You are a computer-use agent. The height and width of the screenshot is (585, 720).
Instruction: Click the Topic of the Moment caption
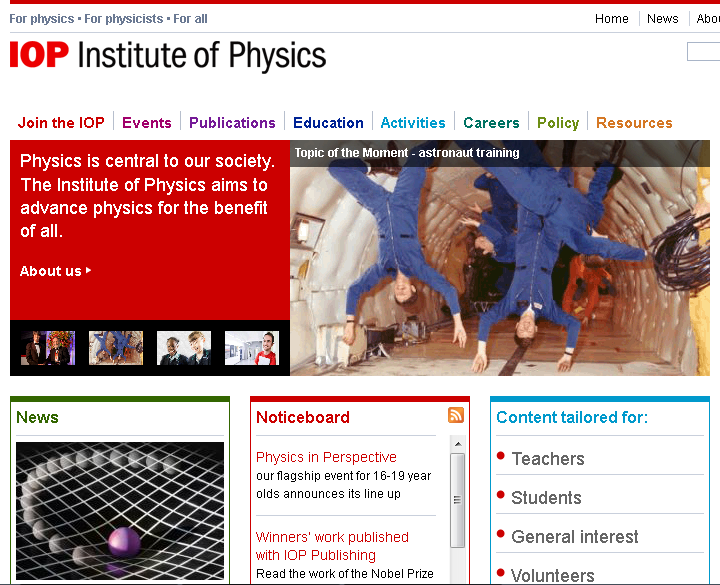tap(407, 152)
